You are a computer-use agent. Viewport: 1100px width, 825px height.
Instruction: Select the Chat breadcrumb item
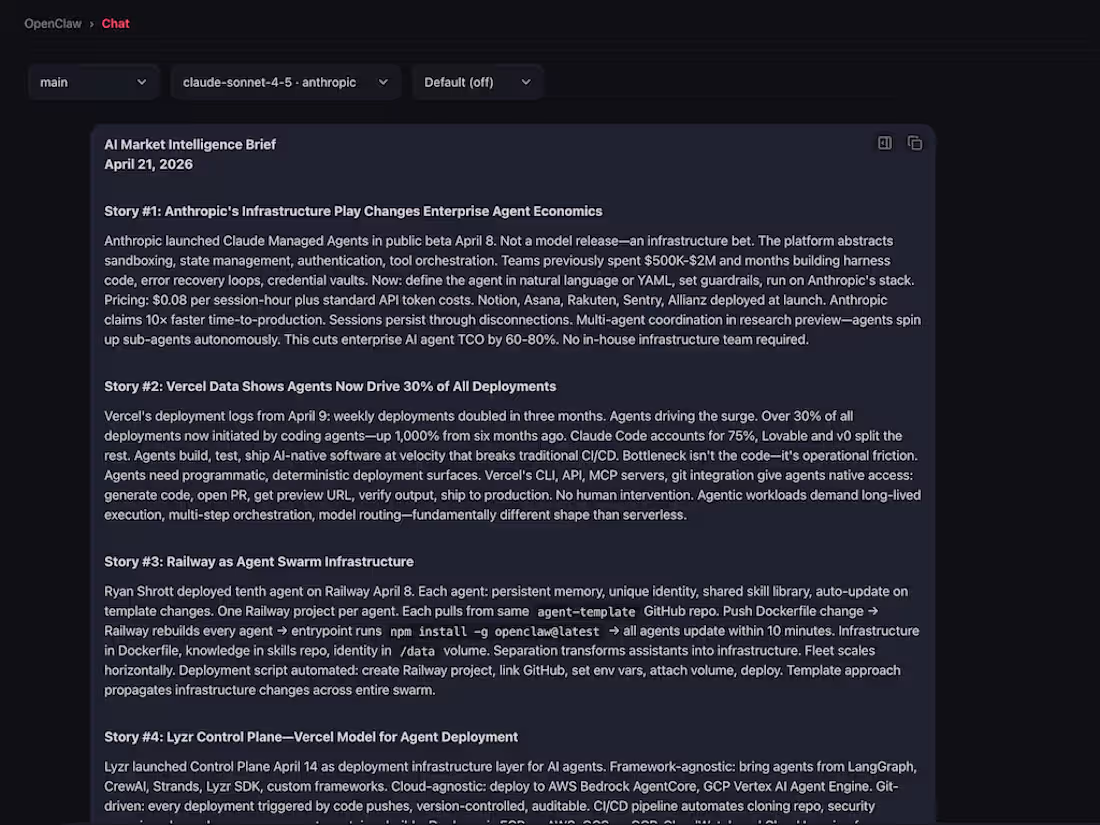pyautogui.click(x=115, y=23)
